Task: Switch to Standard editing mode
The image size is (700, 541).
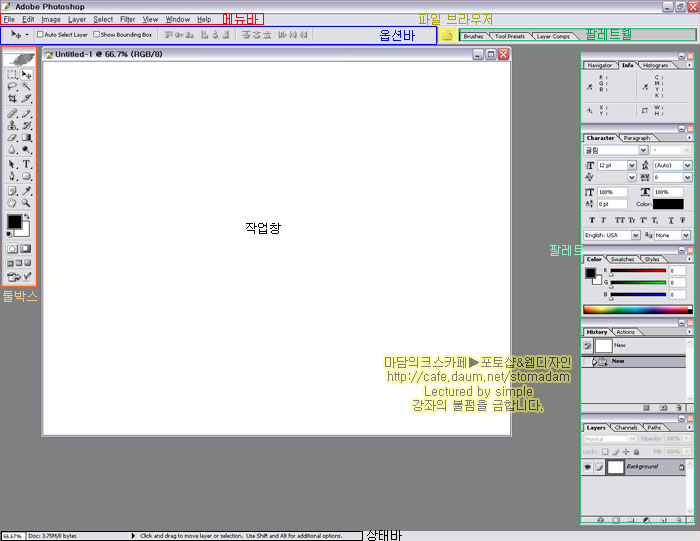Action: coord(12,249)
